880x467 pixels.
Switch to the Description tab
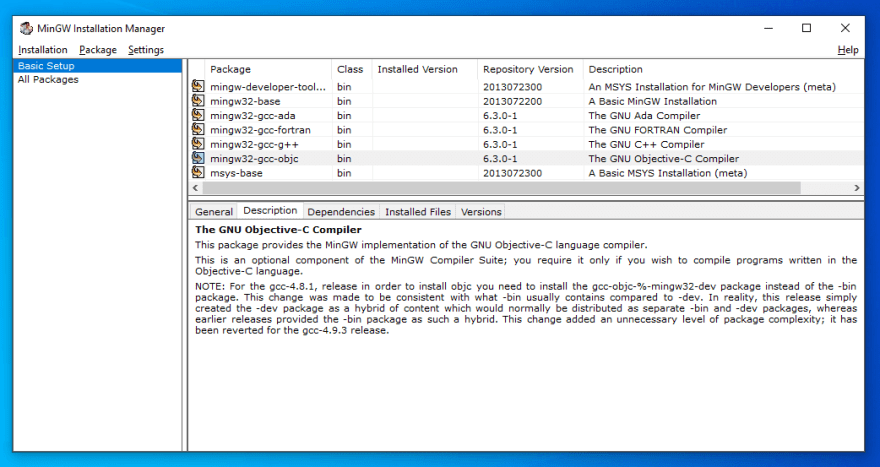(x=270, y=210)
